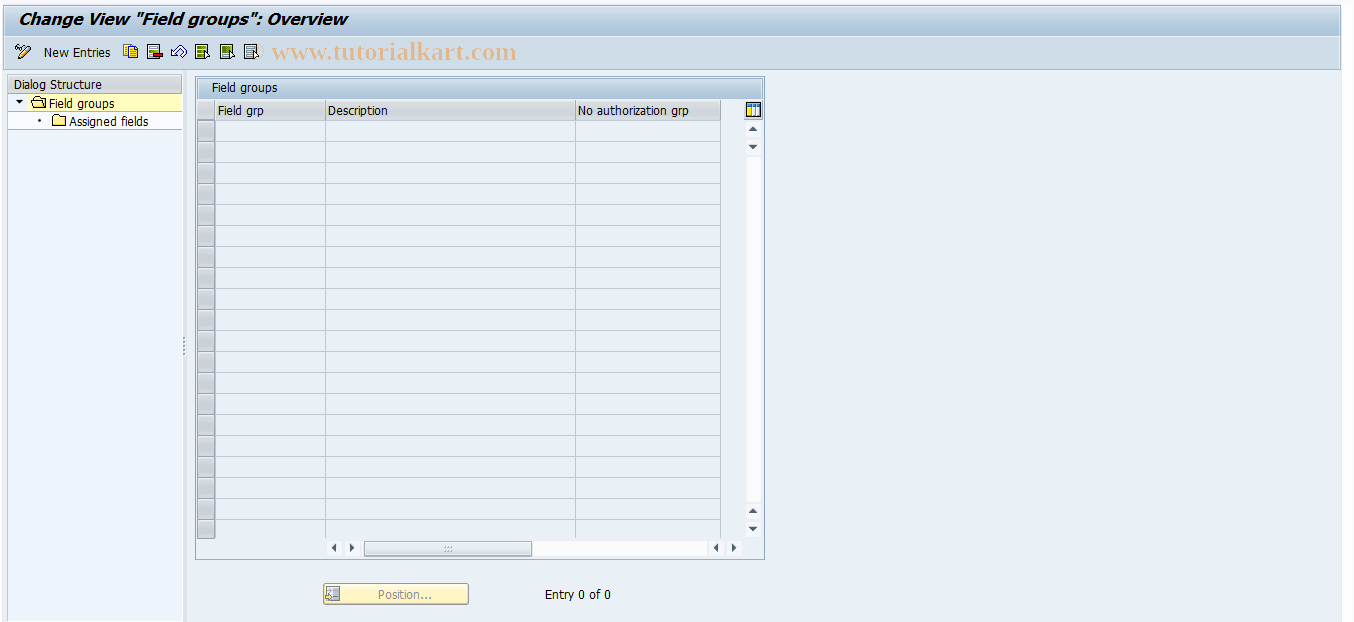Click the right arrow at the left end of the horizontal scrollbar
Screen dimensions: 1354x622
[351, 548]
